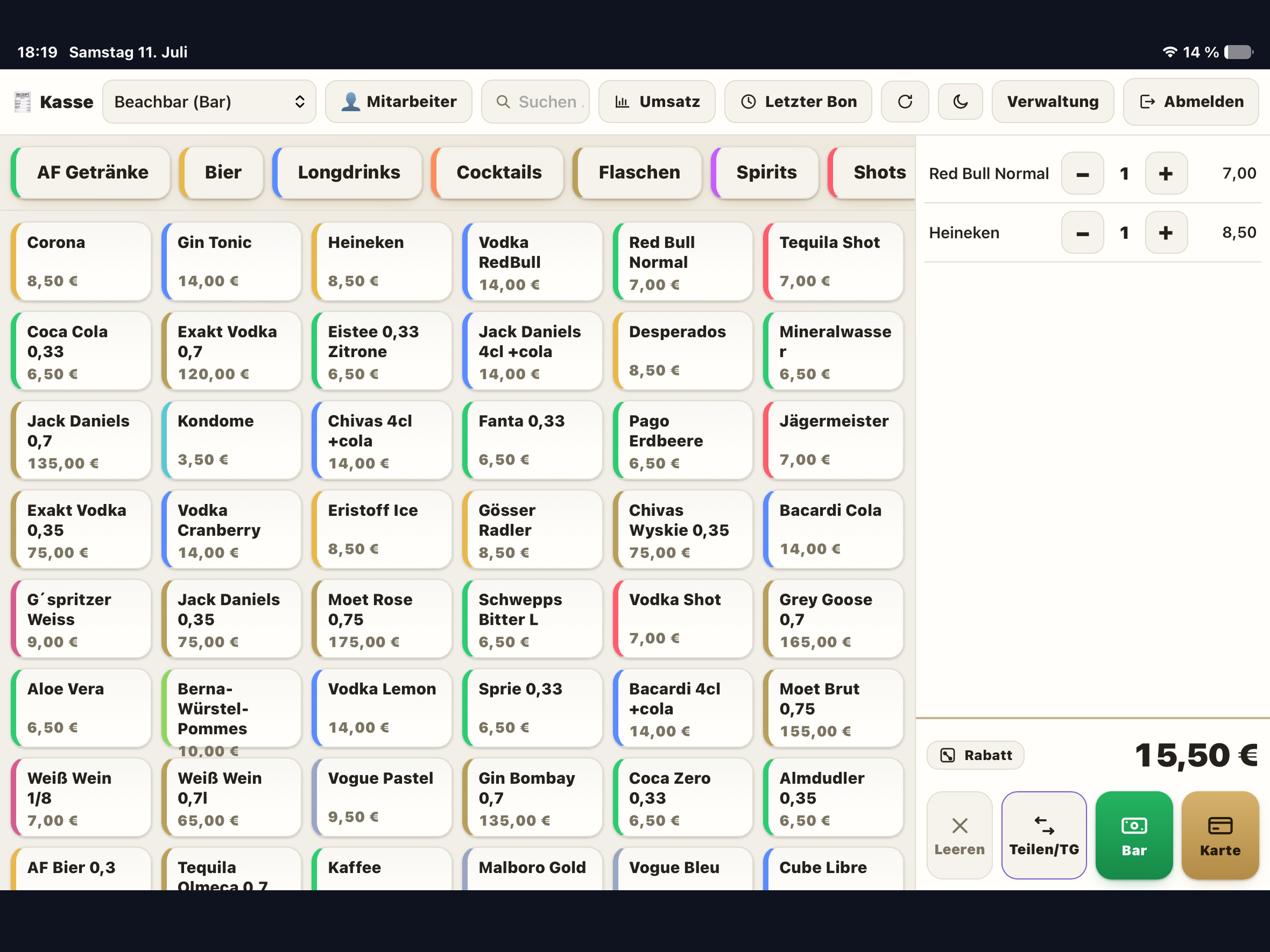Screen dimensions: 1270x952
Task: Click the Kasse receipt logo icon
Action: click(x=22, y=102)
